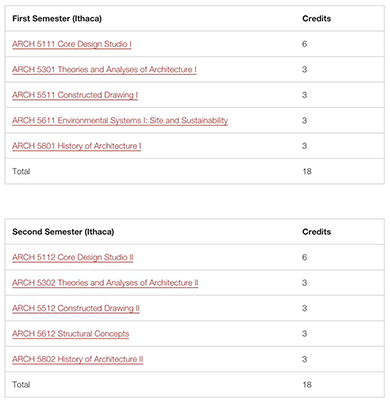Click the second semester Total label
The width and height of the screenshot is (390, 404).
[x=21, y=385]
